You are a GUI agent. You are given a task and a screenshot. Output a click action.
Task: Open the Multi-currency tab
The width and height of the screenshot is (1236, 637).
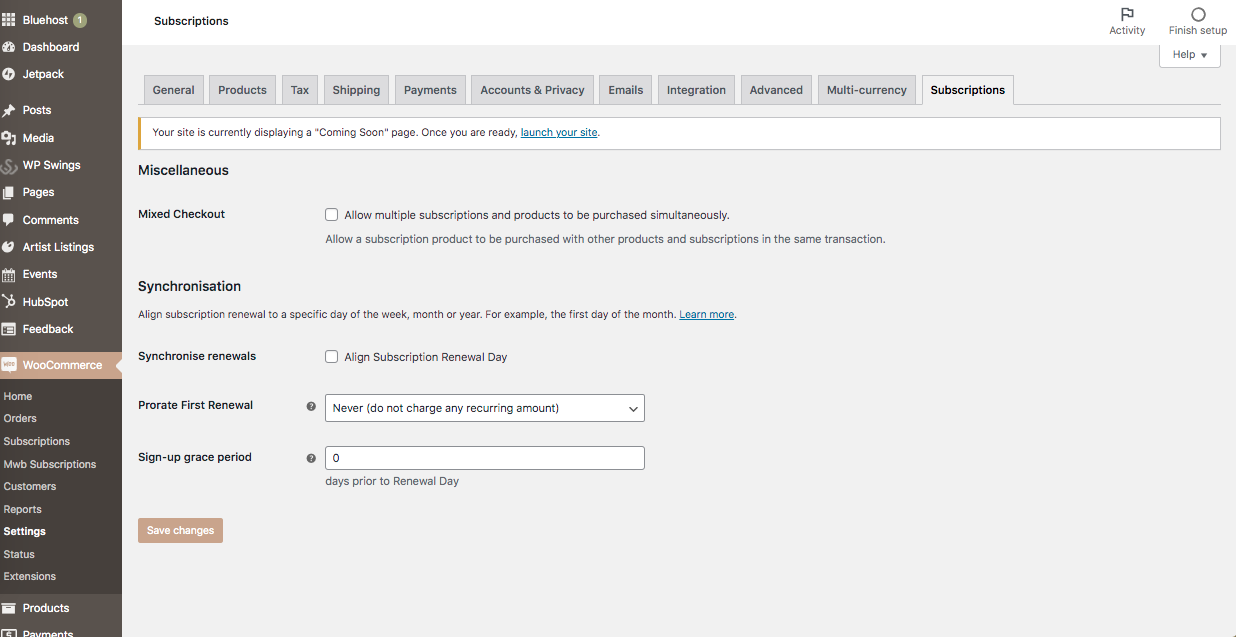866,90
